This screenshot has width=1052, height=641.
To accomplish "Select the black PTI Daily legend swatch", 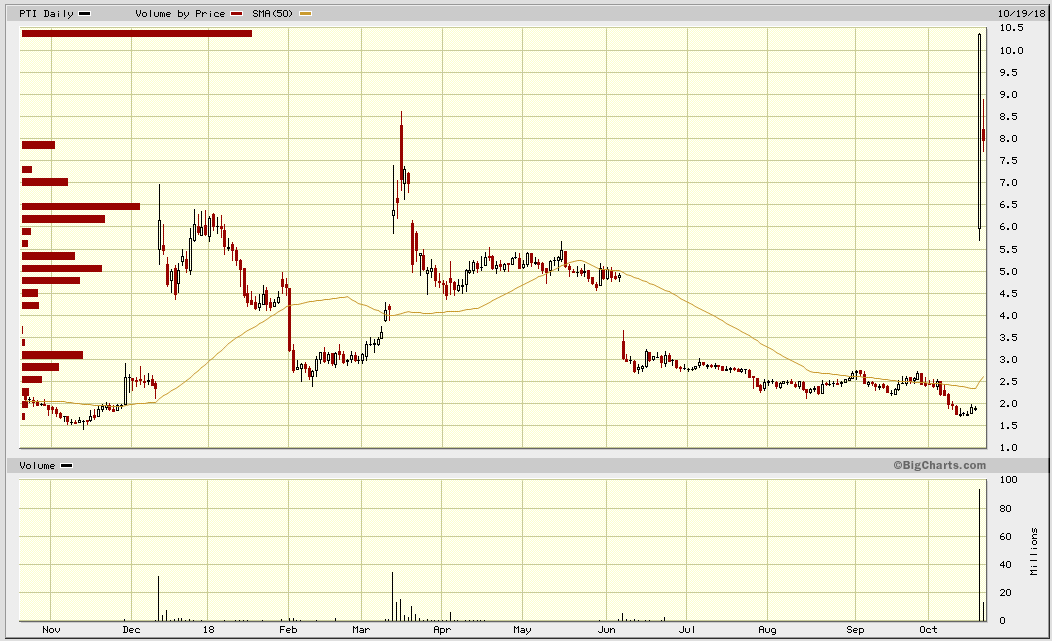I will [85, 13].
